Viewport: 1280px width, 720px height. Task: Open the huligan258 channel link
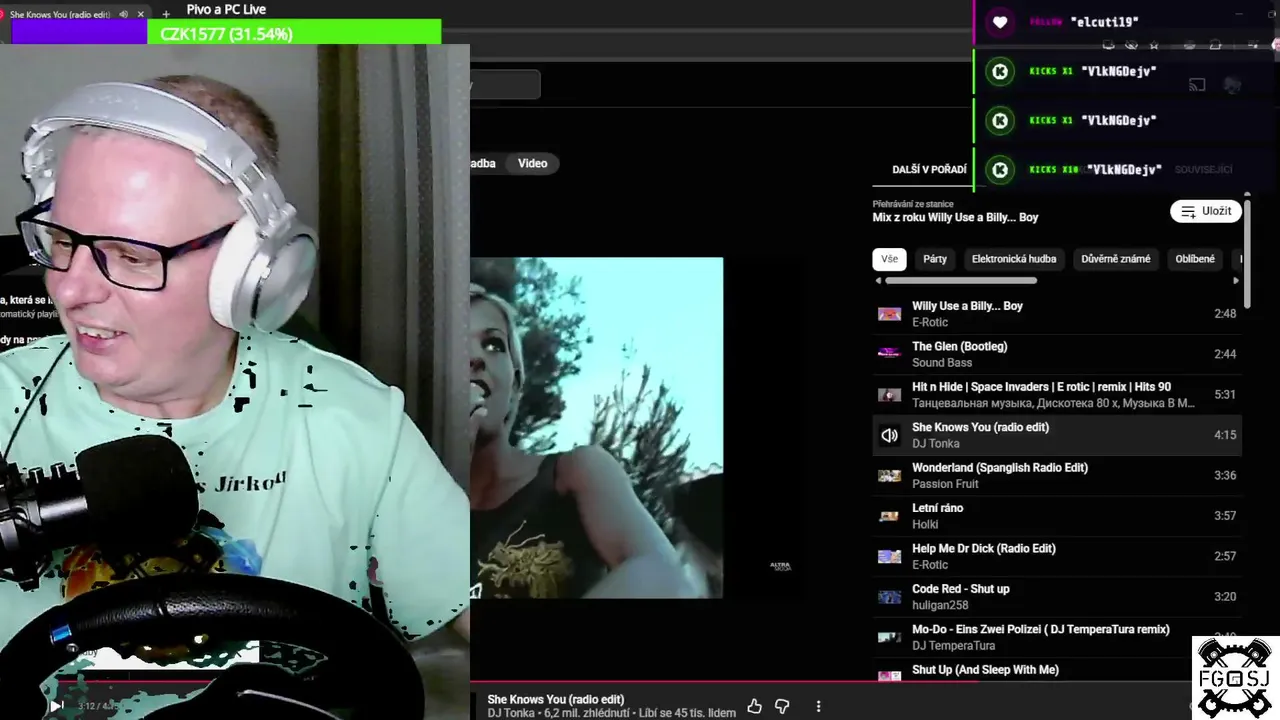pos(940,605)
